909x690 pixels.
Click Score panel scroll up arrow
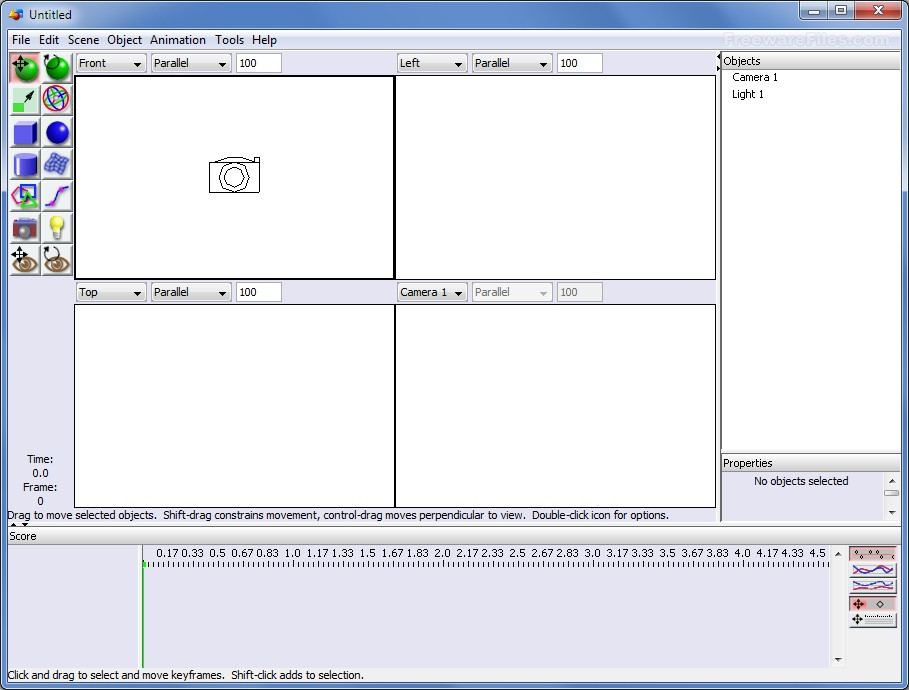coord(838,554)
